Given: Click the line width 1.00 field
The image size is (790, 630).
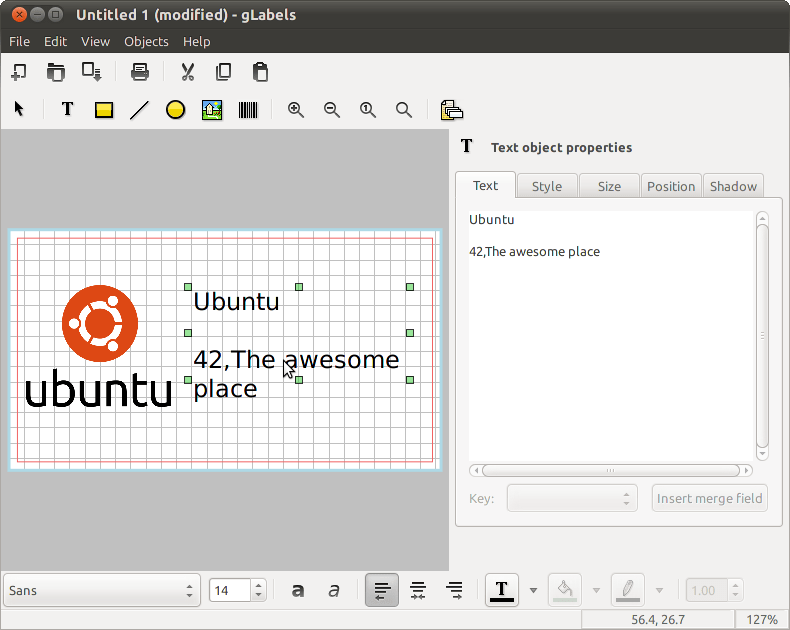Looking at the screenshot, I should pos(707,590).
